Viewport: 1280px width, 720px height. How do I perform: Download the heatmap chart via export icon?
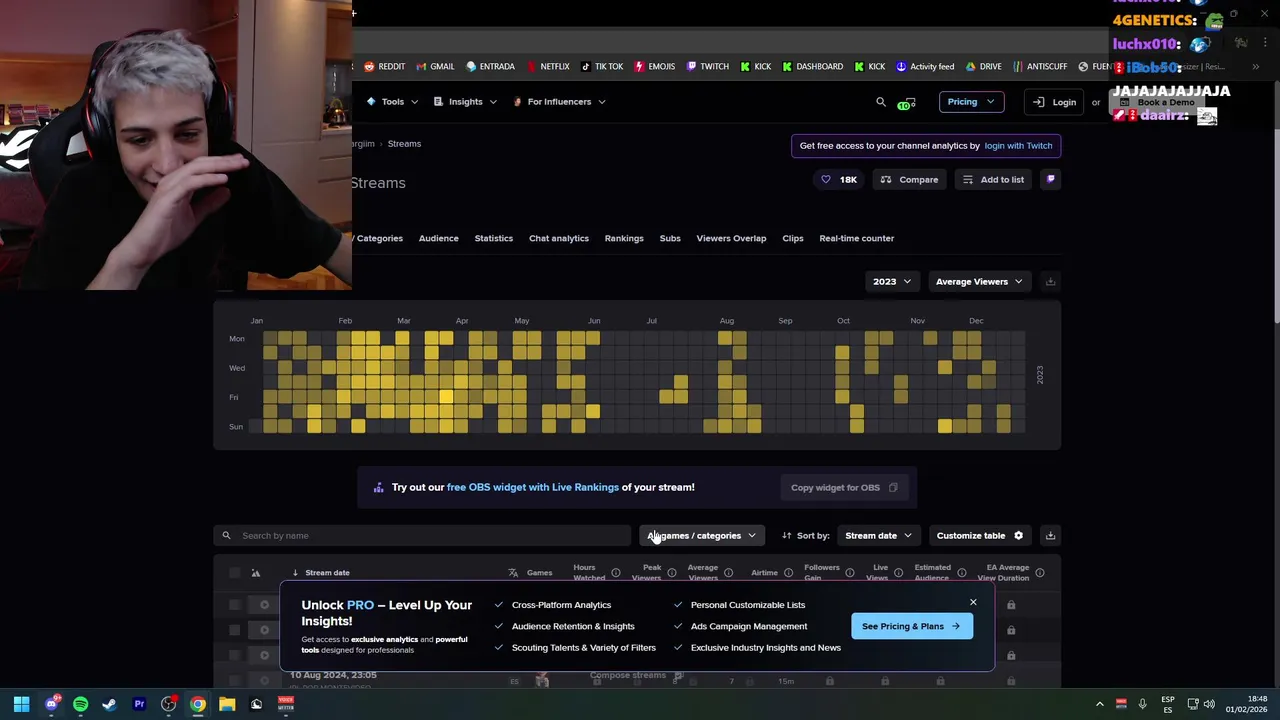(1050, 282)
